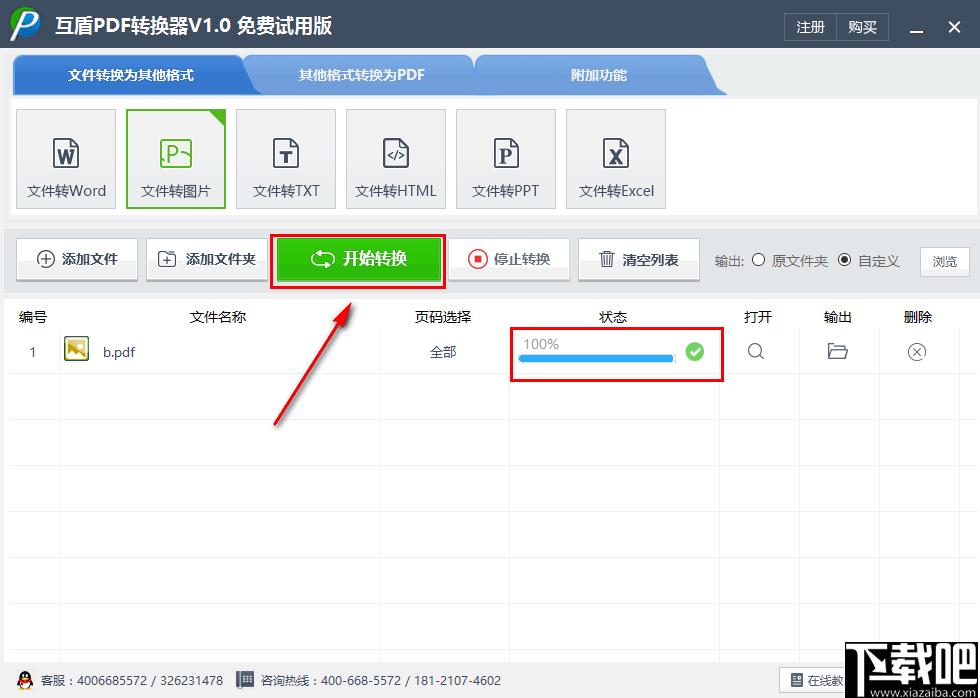Viewport: 980px width, 698px height.
Task: Click the telephone hotline icon
Action: [244, 680]
